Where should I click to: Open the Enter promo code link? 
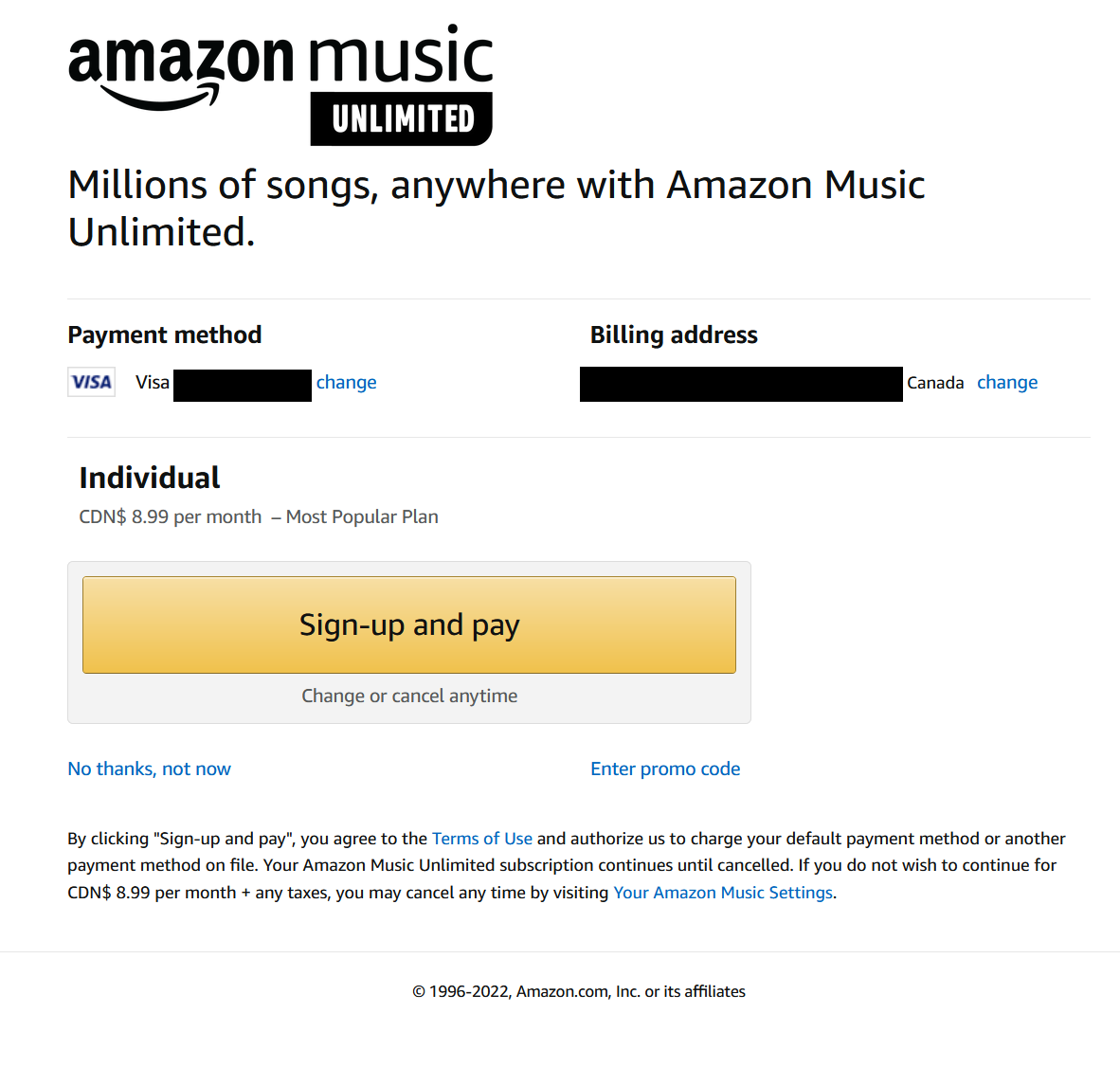point(665,769)
